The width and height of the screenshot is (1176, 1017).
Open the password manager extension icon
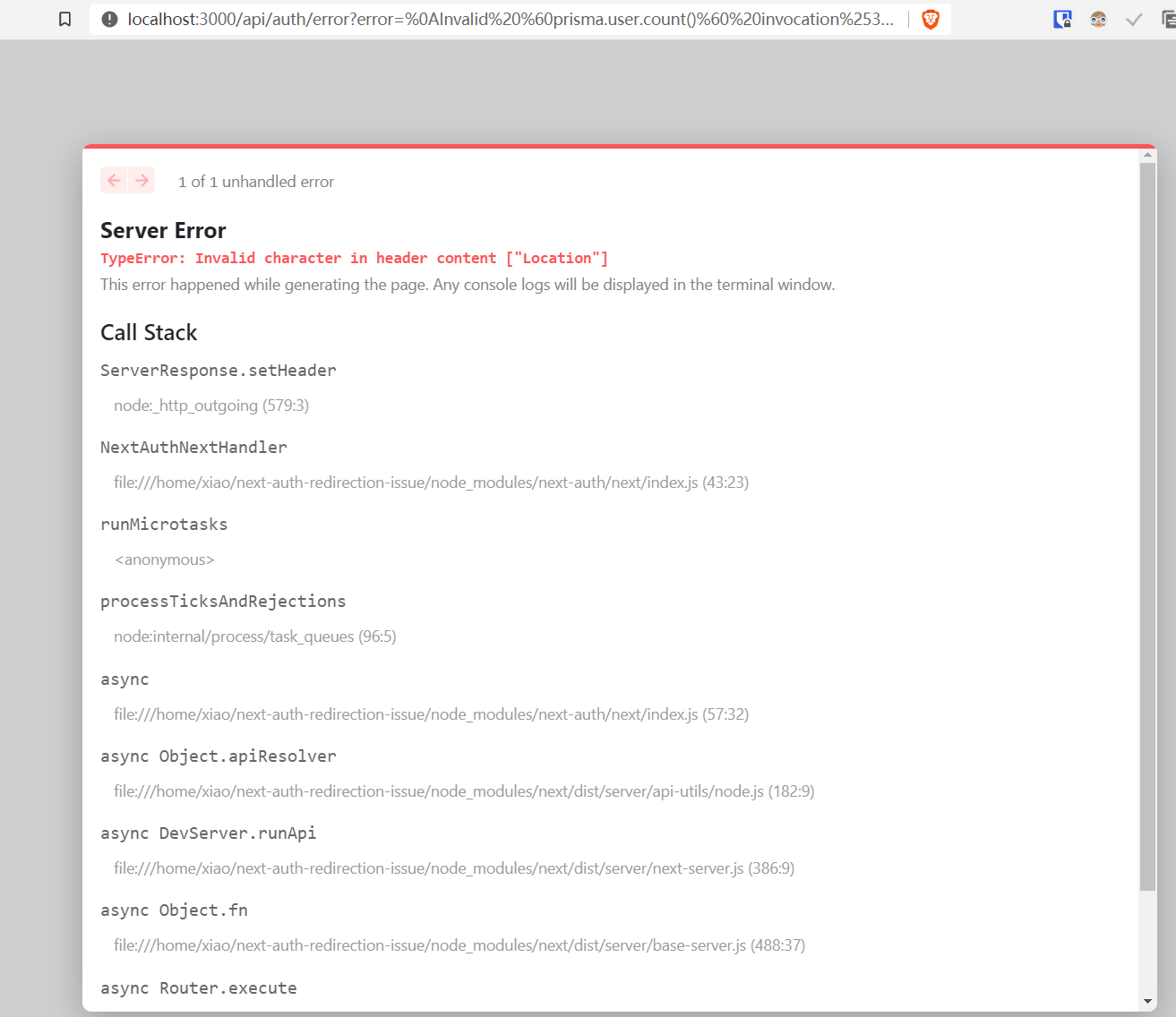[1062, 19]
